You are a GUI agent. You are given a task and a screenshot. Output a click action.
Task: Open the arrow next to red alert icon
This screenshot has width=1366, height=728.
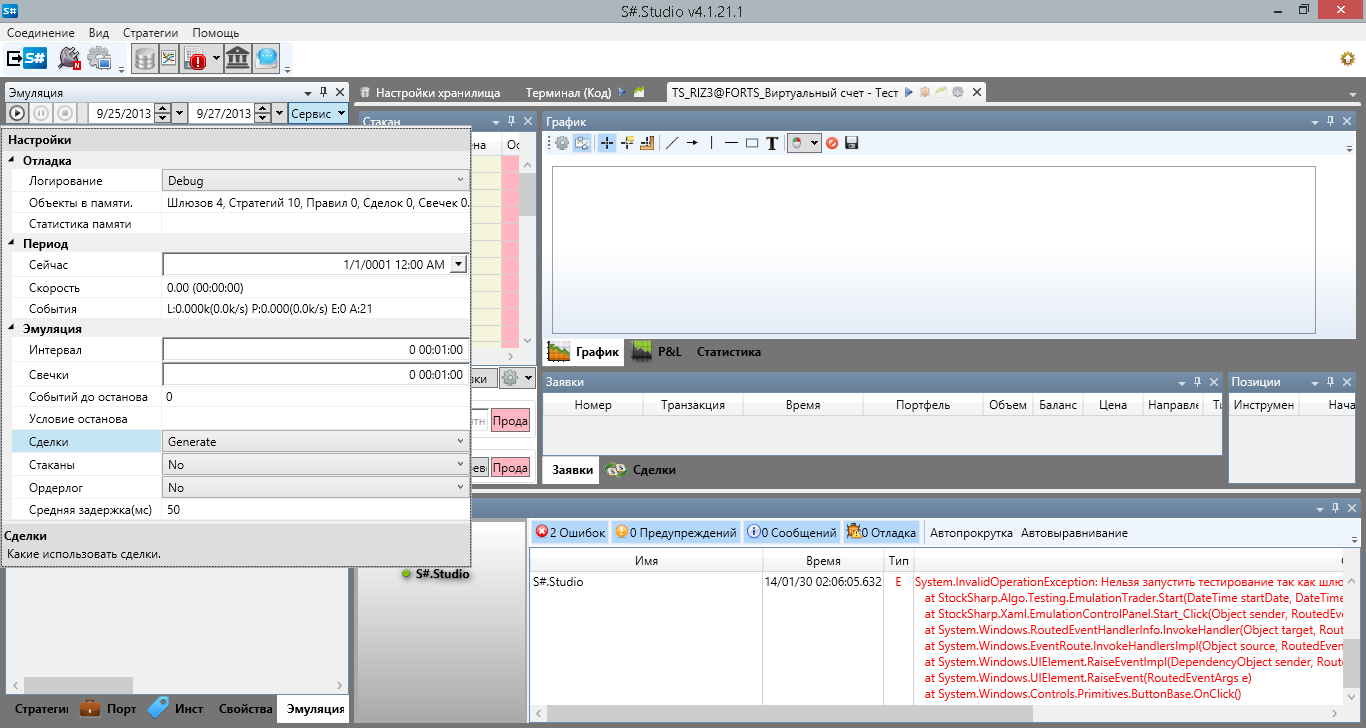(x=214, y=60)
